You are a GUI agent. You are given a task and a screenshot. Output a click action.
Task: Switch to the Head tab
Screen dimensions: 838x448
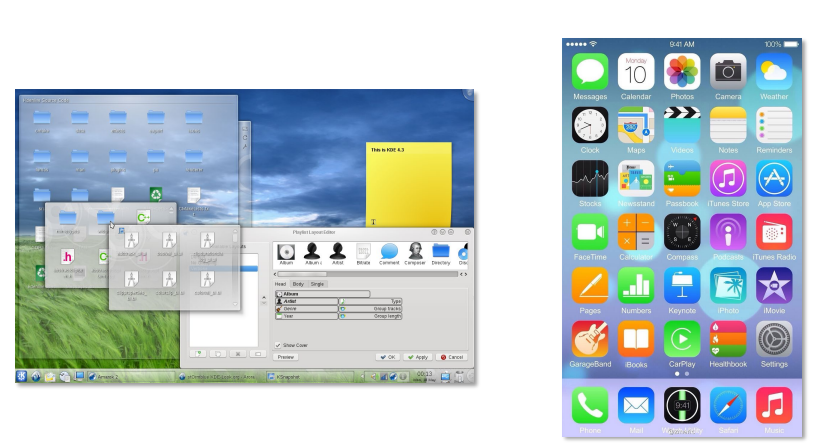click(281, 284)
